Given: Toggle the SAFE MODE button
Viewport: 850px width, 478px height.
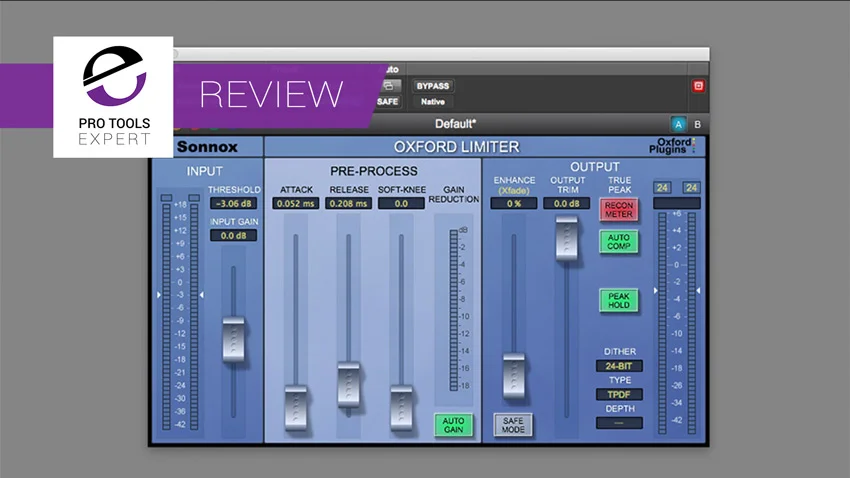Looking at the screenshot, I should coord(513,425).
